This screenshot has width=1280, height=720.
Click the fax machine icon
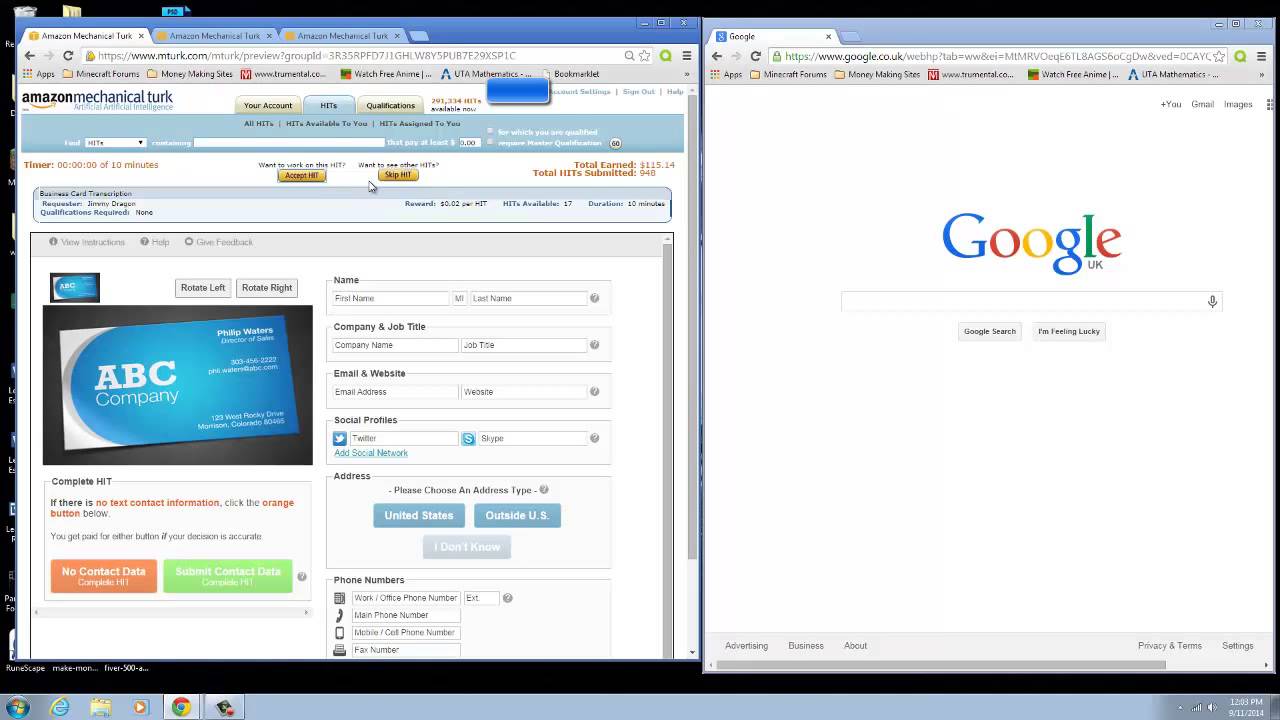coord(340,650)
